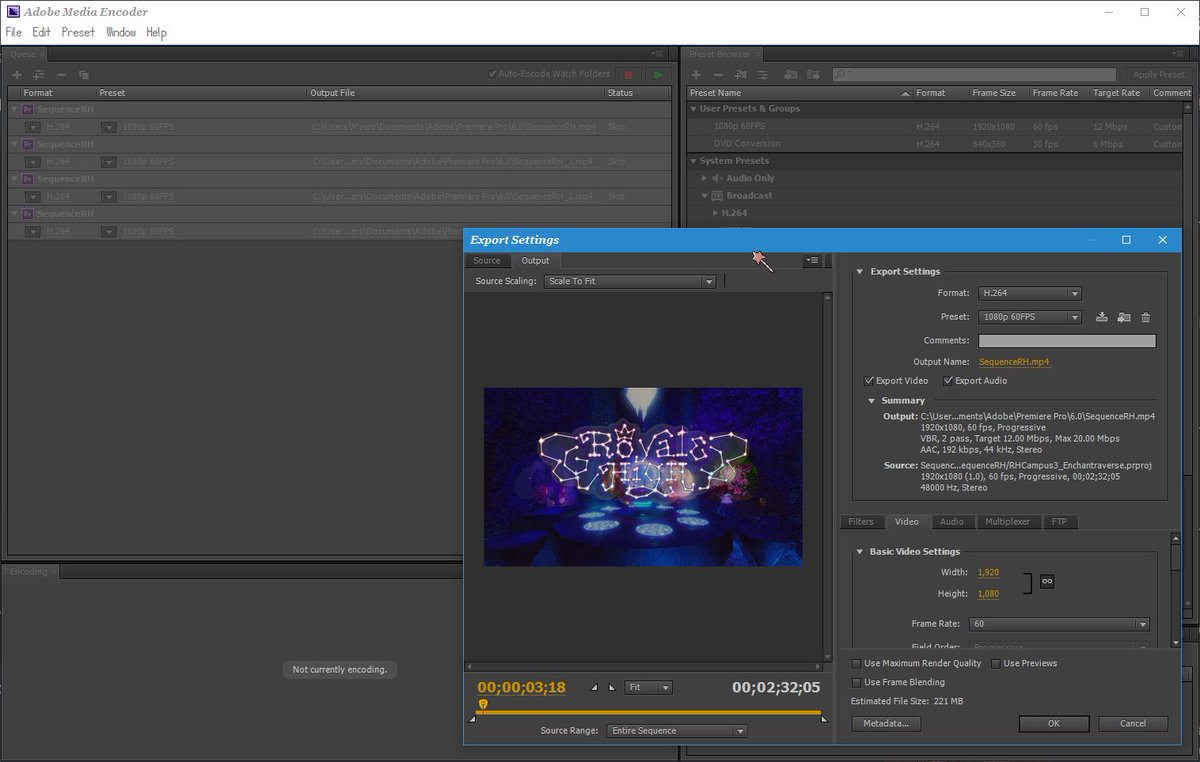Open the Source Range Entire Sequence dropdown

tap(677, 731)
